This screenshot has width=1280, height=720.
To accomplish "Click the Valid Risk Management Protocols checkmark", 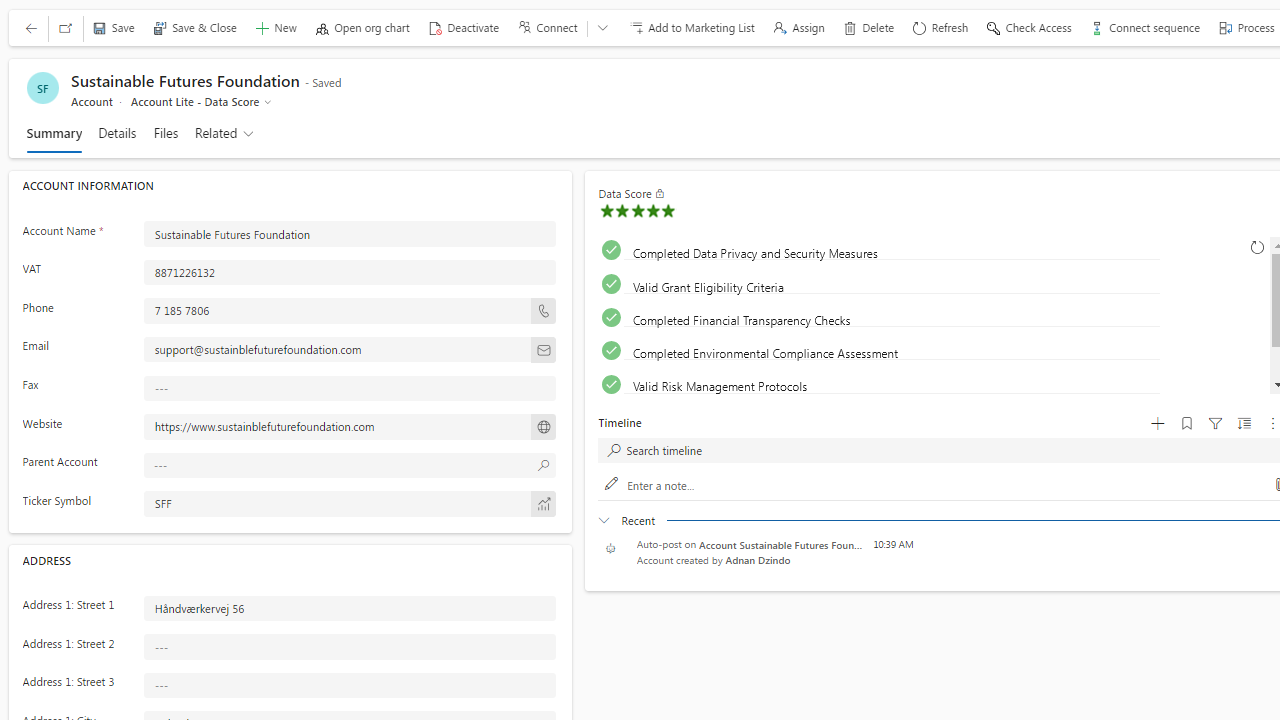I will [611, 384].
